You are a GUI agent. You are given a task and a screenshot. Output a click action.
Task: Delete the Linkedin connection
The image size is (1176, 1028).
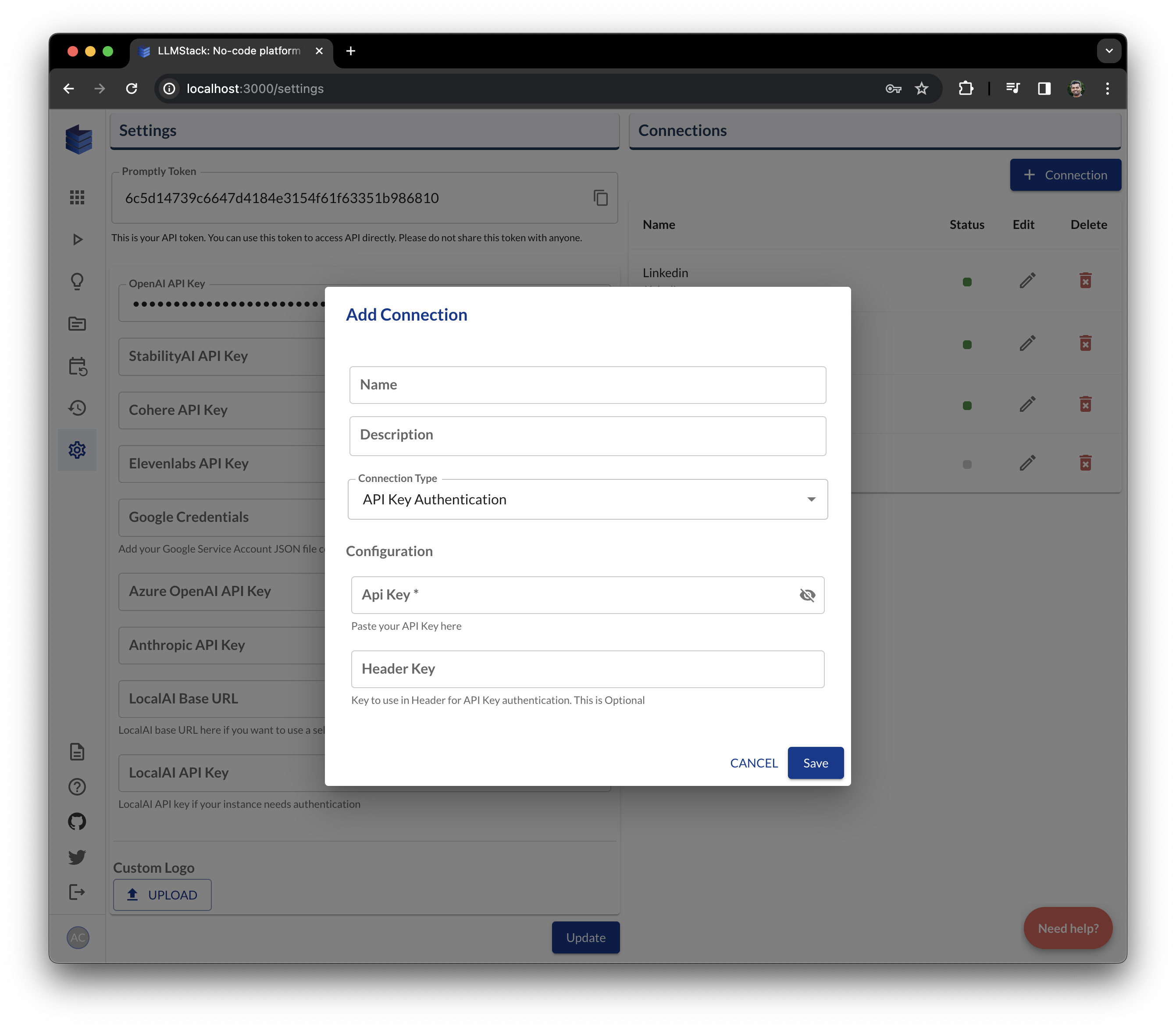pyautogui.click(x=1085, y=281)
